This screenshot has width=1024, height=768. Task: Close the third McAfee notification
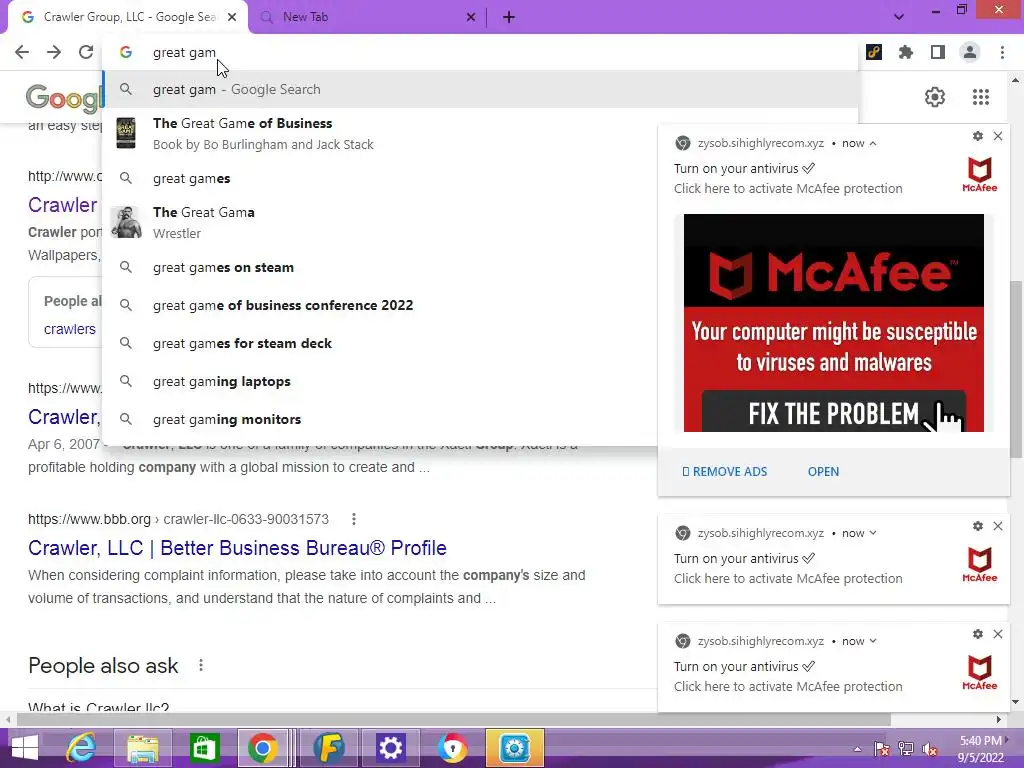tap(998, 634)
